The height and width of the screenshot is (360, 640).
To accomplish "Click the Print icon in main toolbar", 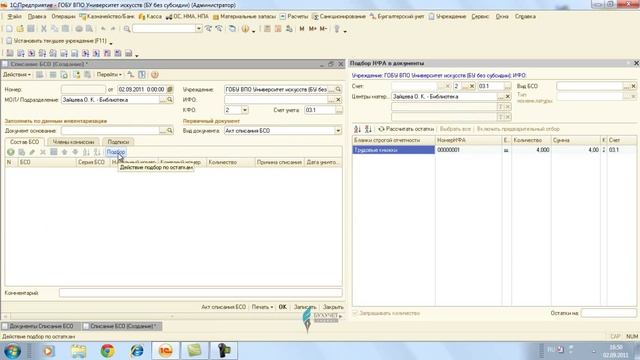I will tap(79, 29).
